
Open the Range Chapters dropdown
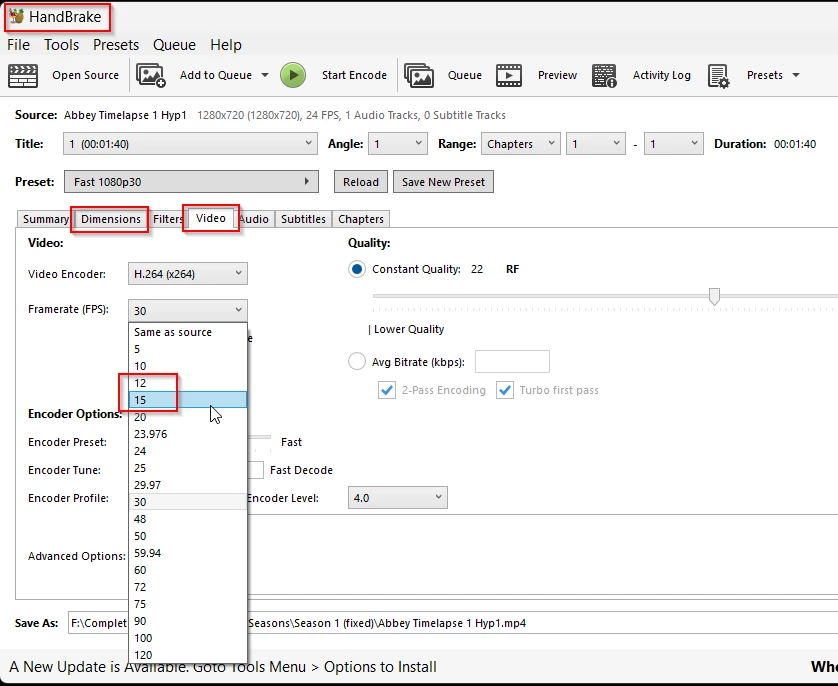pos(521,144)
